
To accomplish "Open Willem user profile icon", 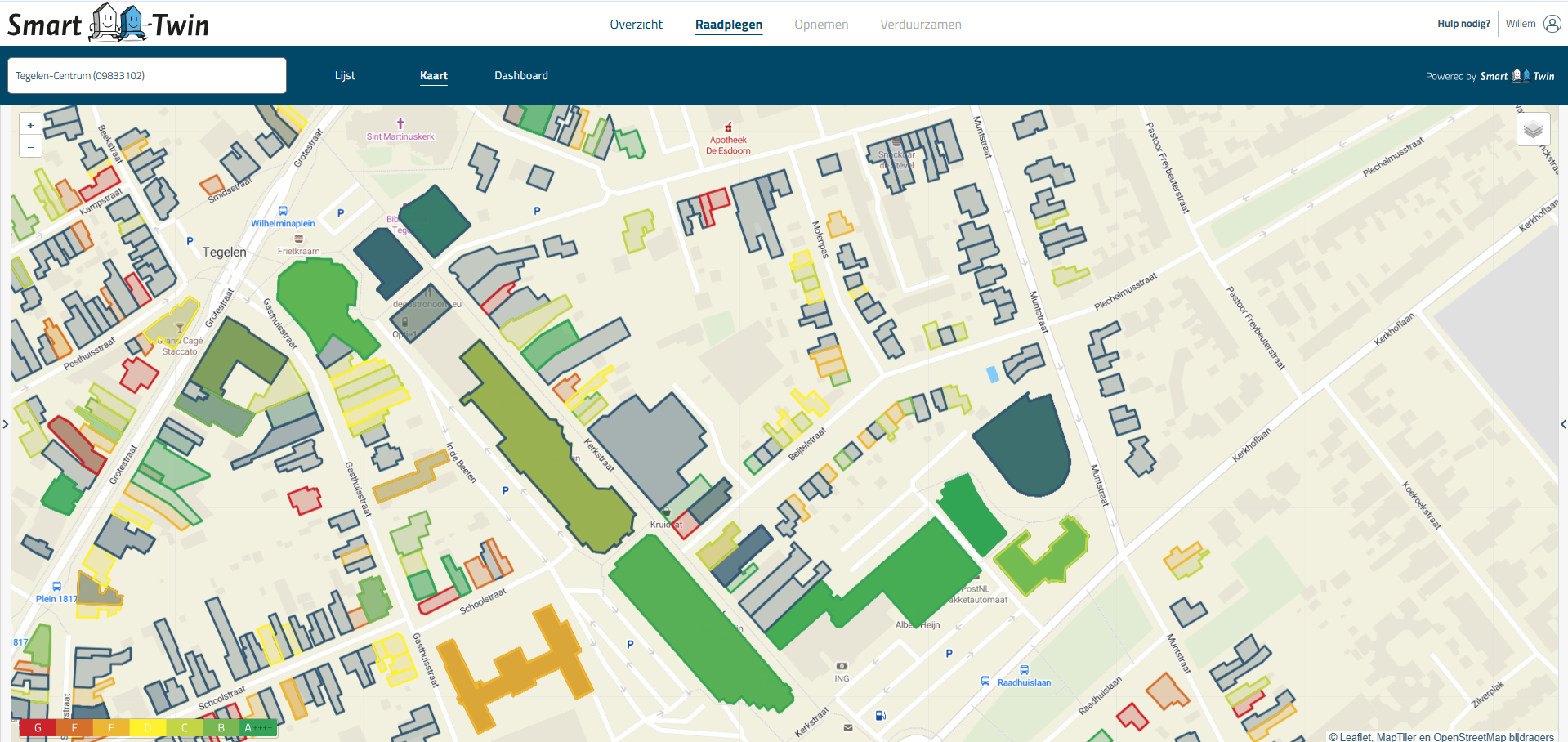I will pyautogui.click(x=1552, y=24).
